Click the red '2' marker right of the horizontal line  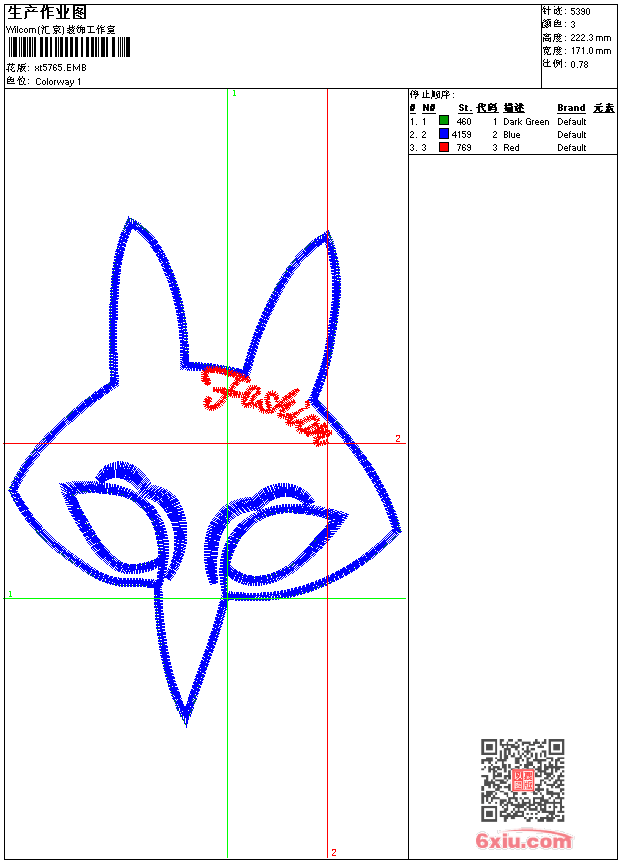click(398, 438)
